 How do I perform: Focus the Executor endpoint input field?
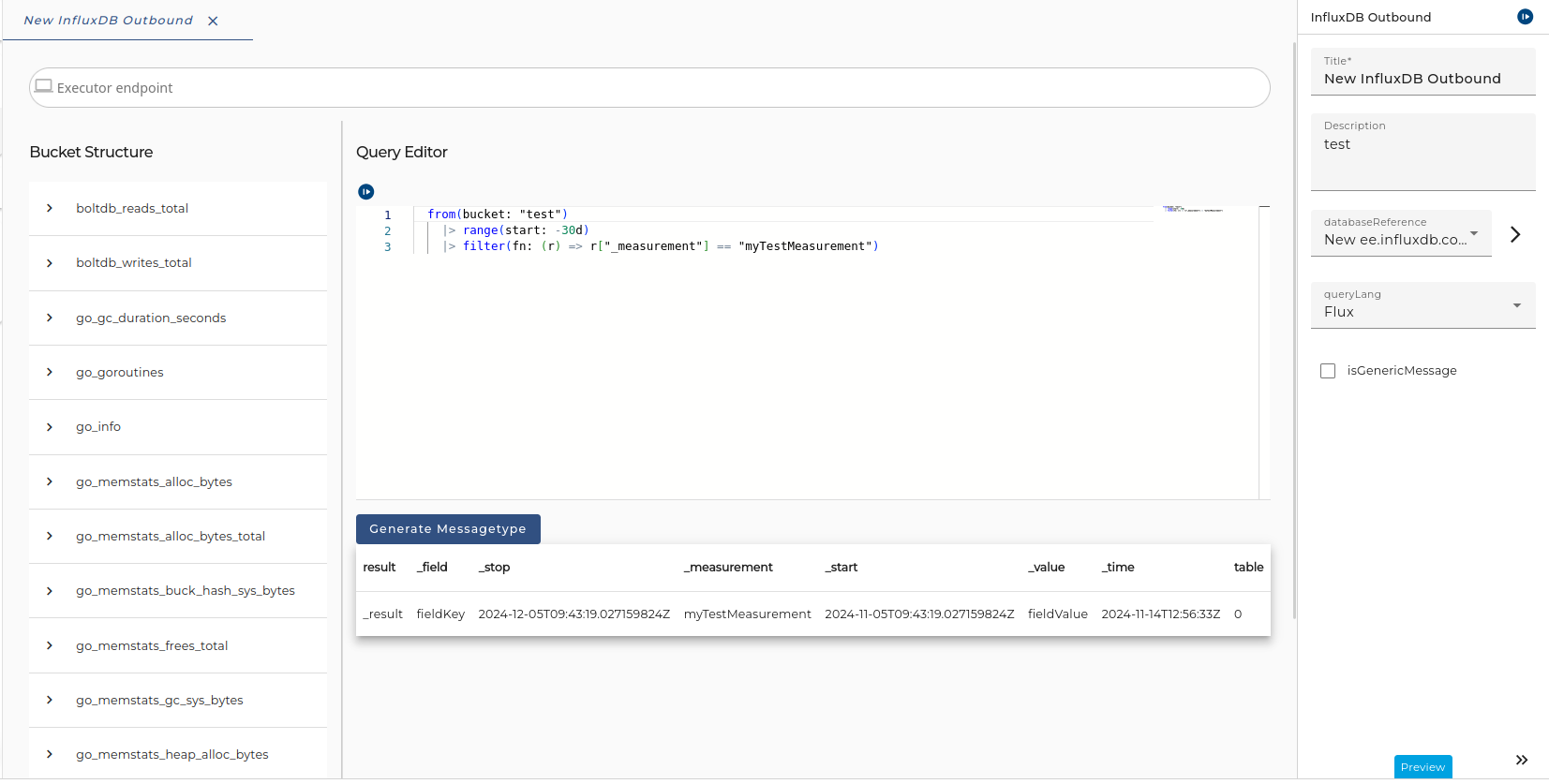(x=649, y=88)
